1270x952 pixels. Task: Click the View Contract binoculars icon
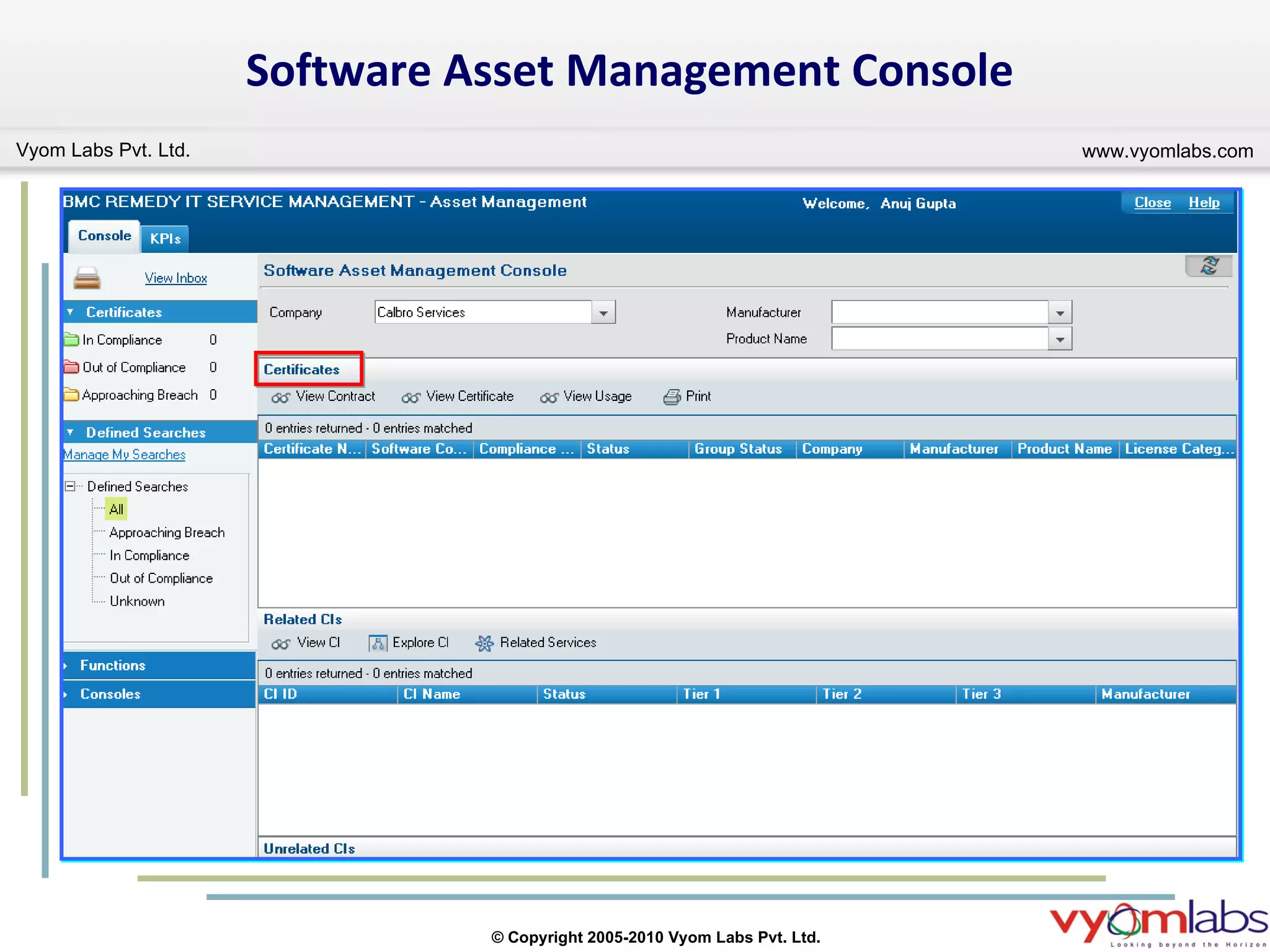click(280, 397)
